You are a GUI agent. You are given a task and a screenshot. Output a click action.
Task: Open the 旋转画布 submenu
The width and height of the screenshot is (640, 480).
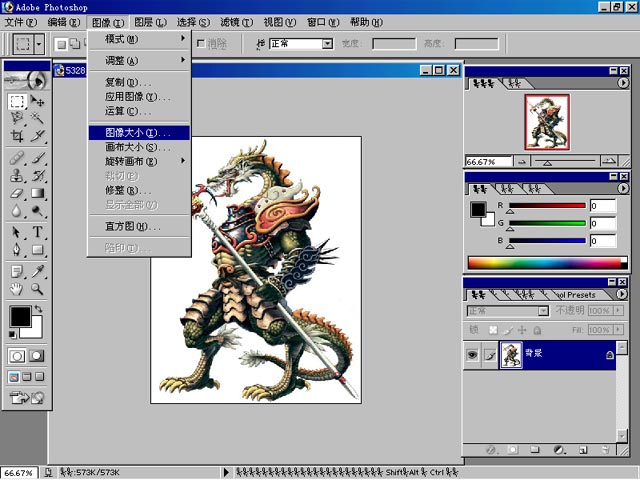tap(139, 161)
